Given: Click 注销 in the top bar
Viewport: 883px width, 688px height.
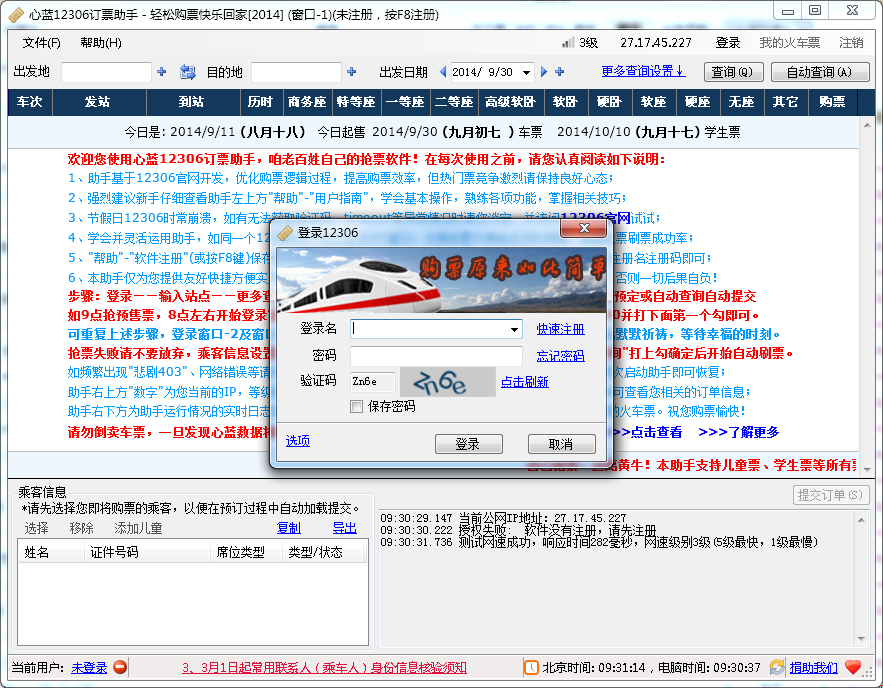Looking at the screenshot, I should tap(851, 43).
